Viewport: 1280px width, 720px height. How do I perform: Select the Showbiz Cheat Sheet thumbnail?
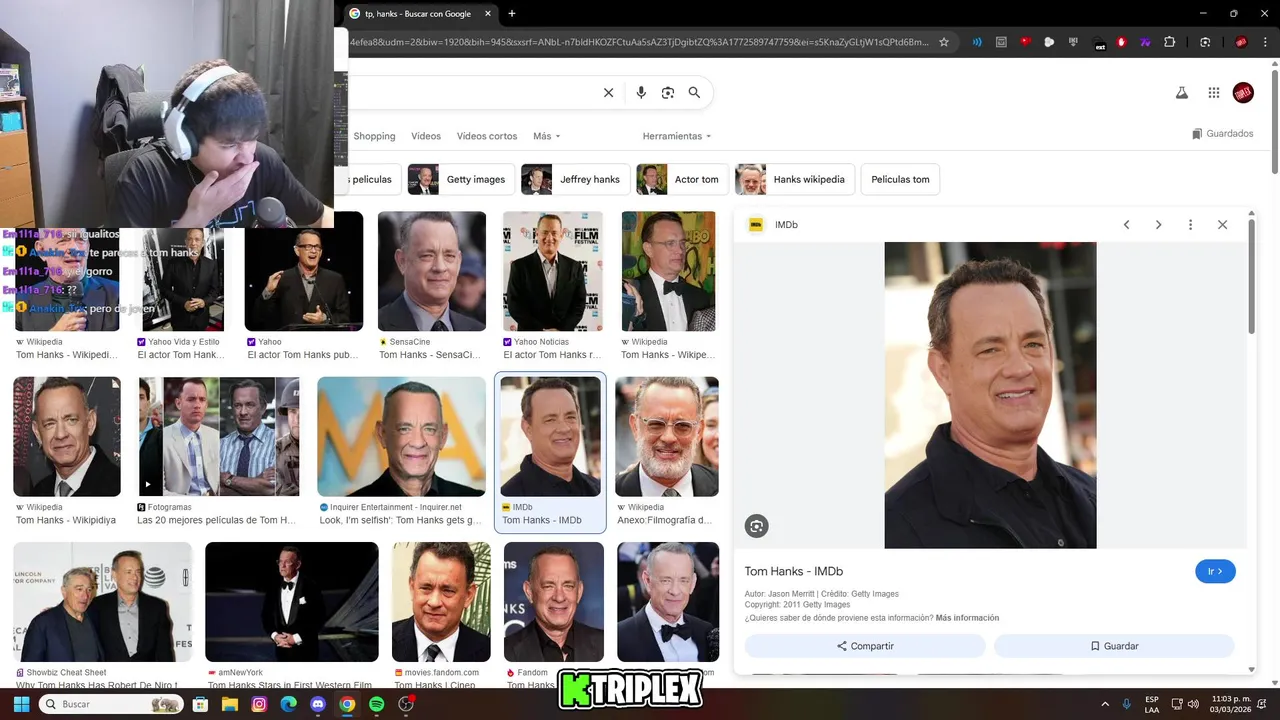pos(103,602)
